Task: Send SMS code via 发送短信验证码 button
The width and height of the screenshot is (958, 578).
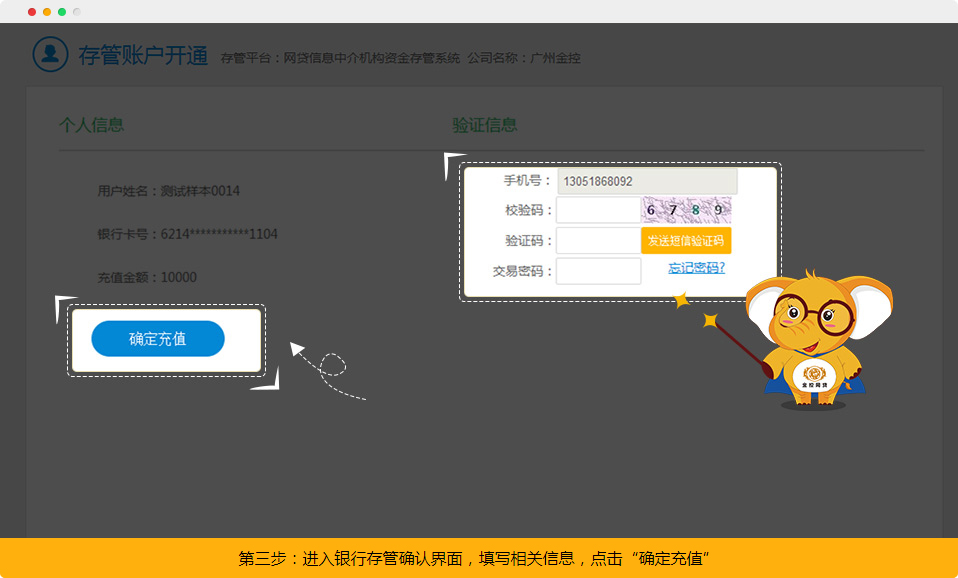Action: tap(686, 241)
